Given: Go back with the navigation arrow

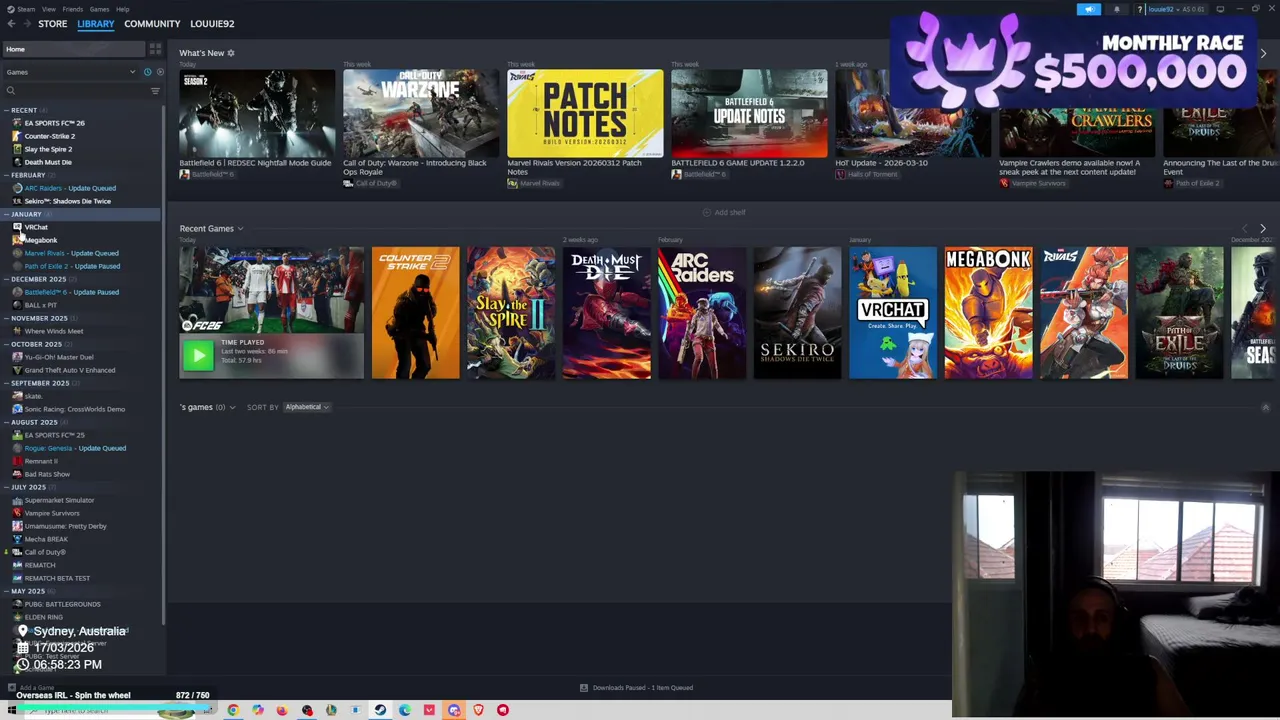Looking at the screenshot, I should (11, 24).
